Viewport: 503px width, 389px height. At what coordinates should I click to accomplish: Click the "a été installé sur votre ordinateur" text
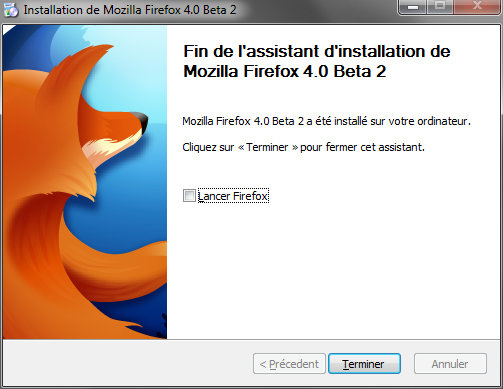click(x=388, y=121)
